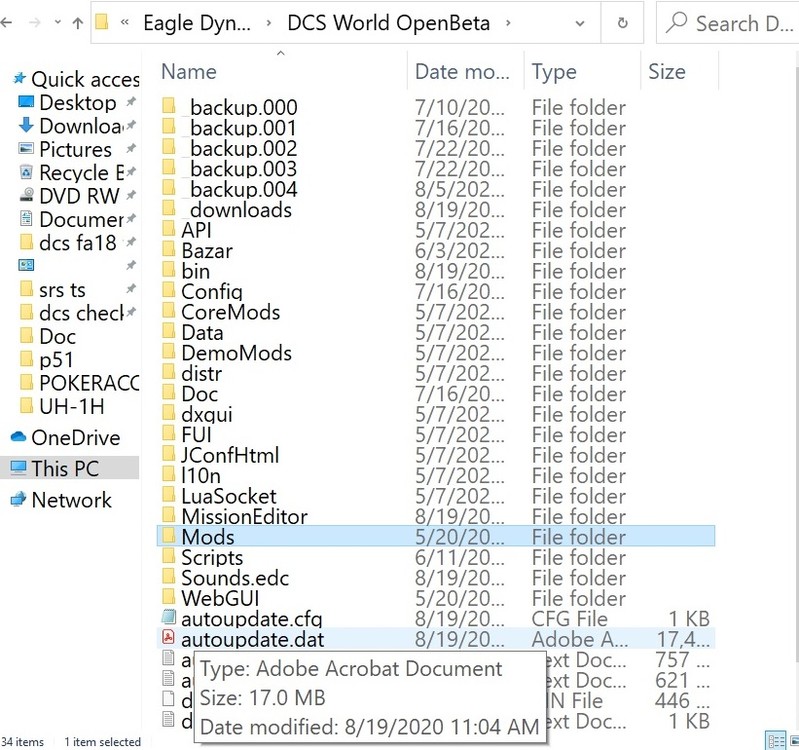
Task: Expand address bar history dropdown
Action: click(579, 23)
